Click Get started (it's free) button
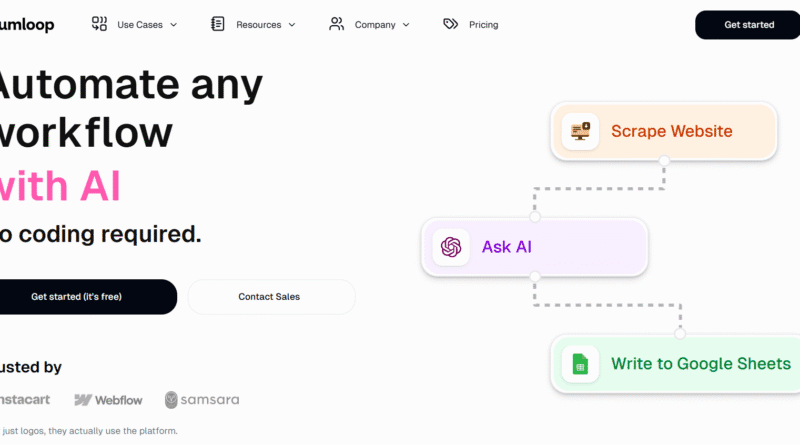800x445 pixels. pyautogui.click(x=77, y=297)
